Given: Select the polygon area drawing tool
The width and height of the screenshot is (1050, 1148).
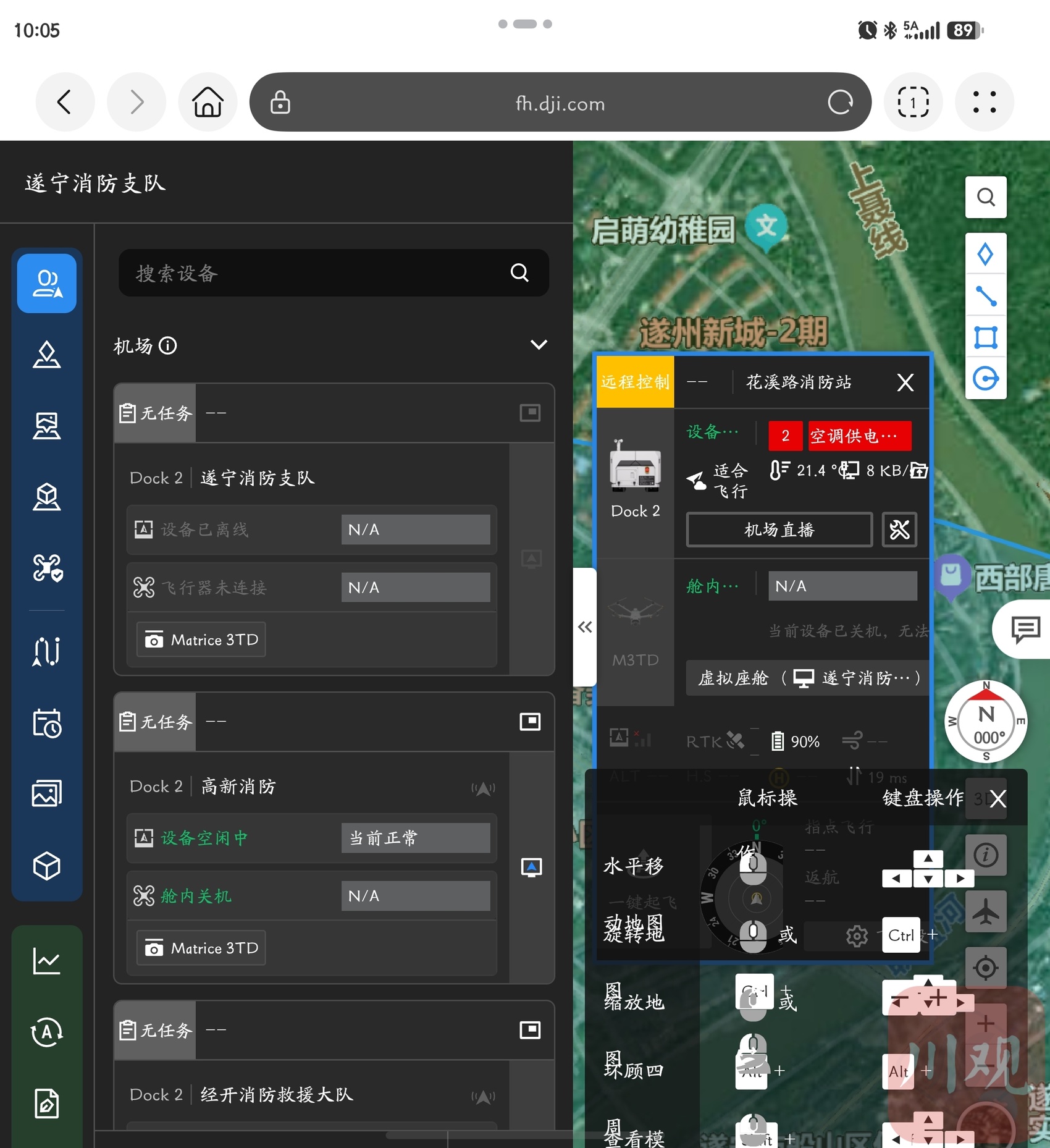Looking at the screenshot, I should (x=986, y=337).
